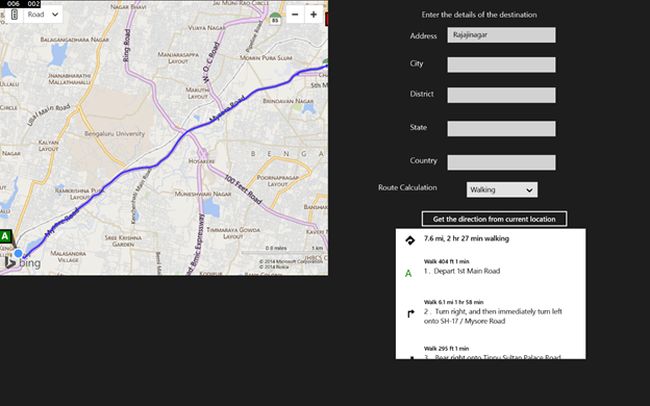Click the Brindavan Nagar map label
Viewport: 650px width, 406px height.
pos(288,101)
